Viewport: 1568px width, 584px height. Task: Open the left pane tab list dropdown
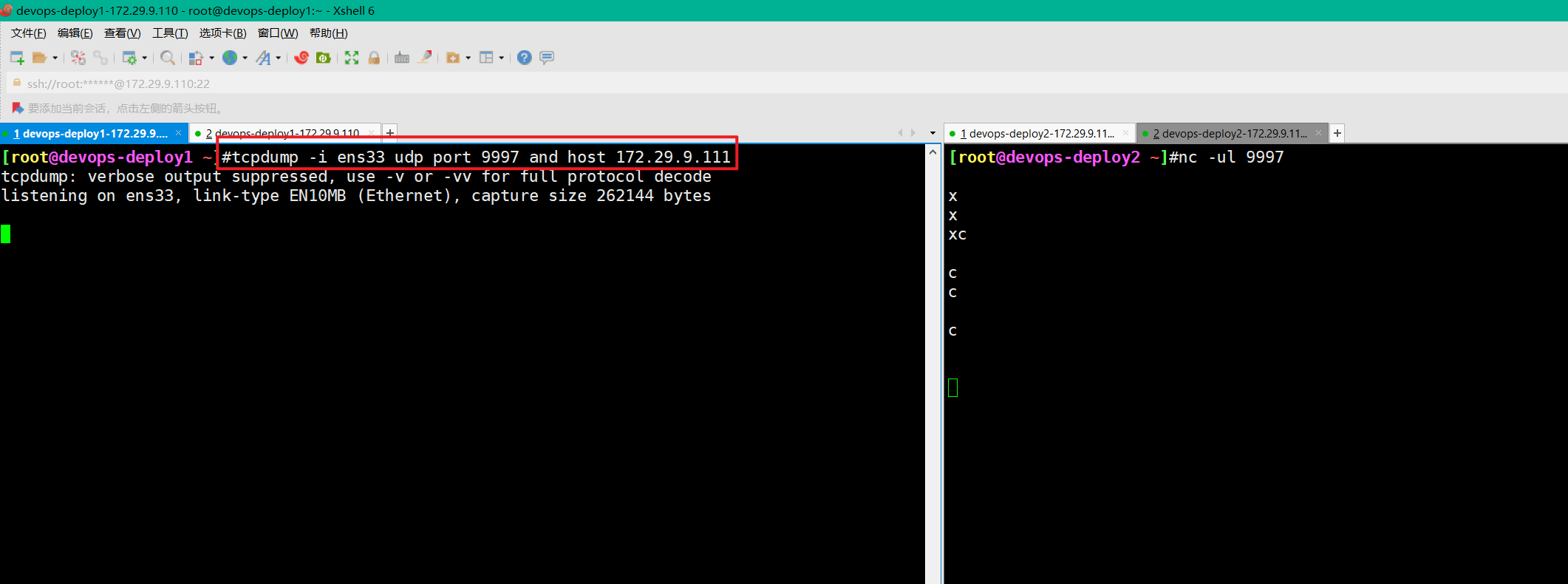tap(933, 133)
